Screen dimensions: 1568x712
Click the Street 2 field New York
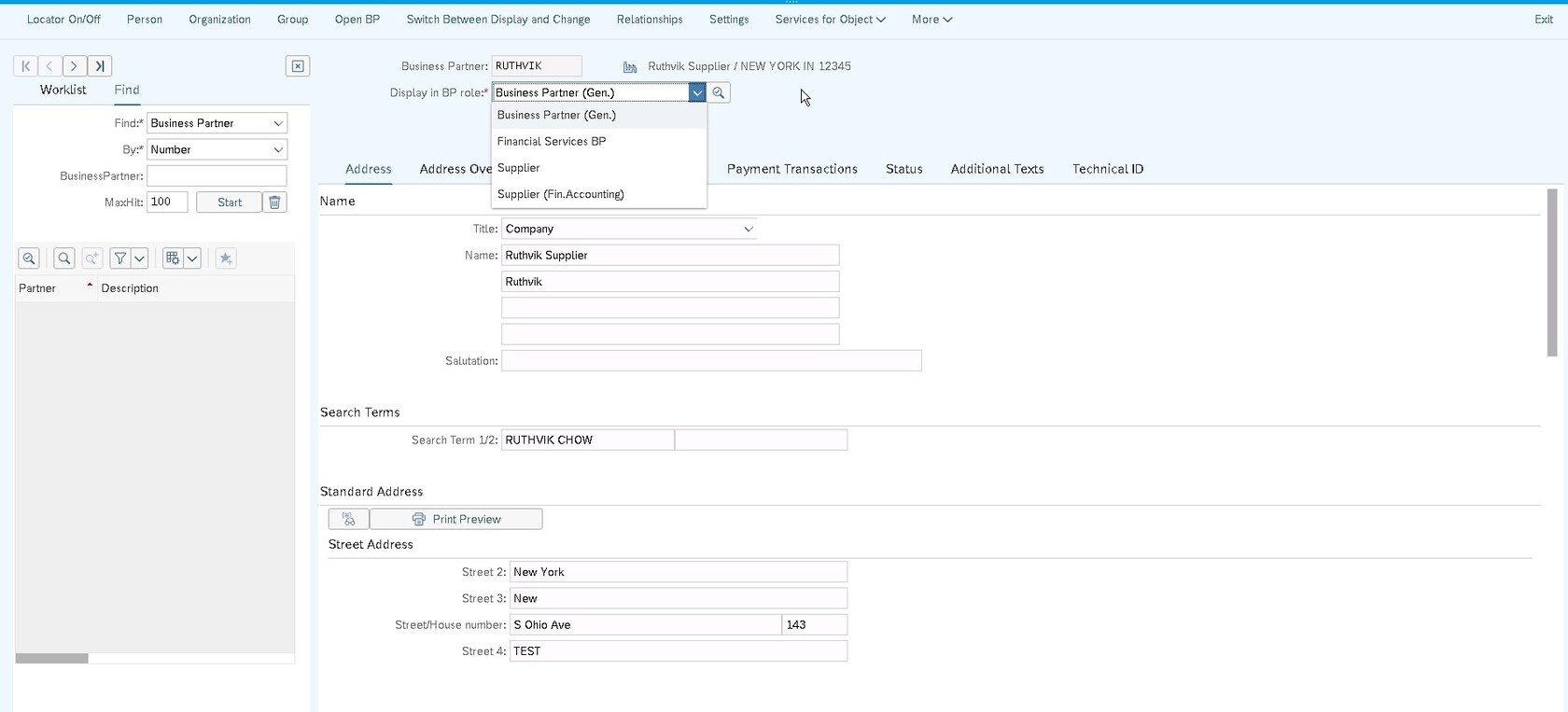pos(679,572)
